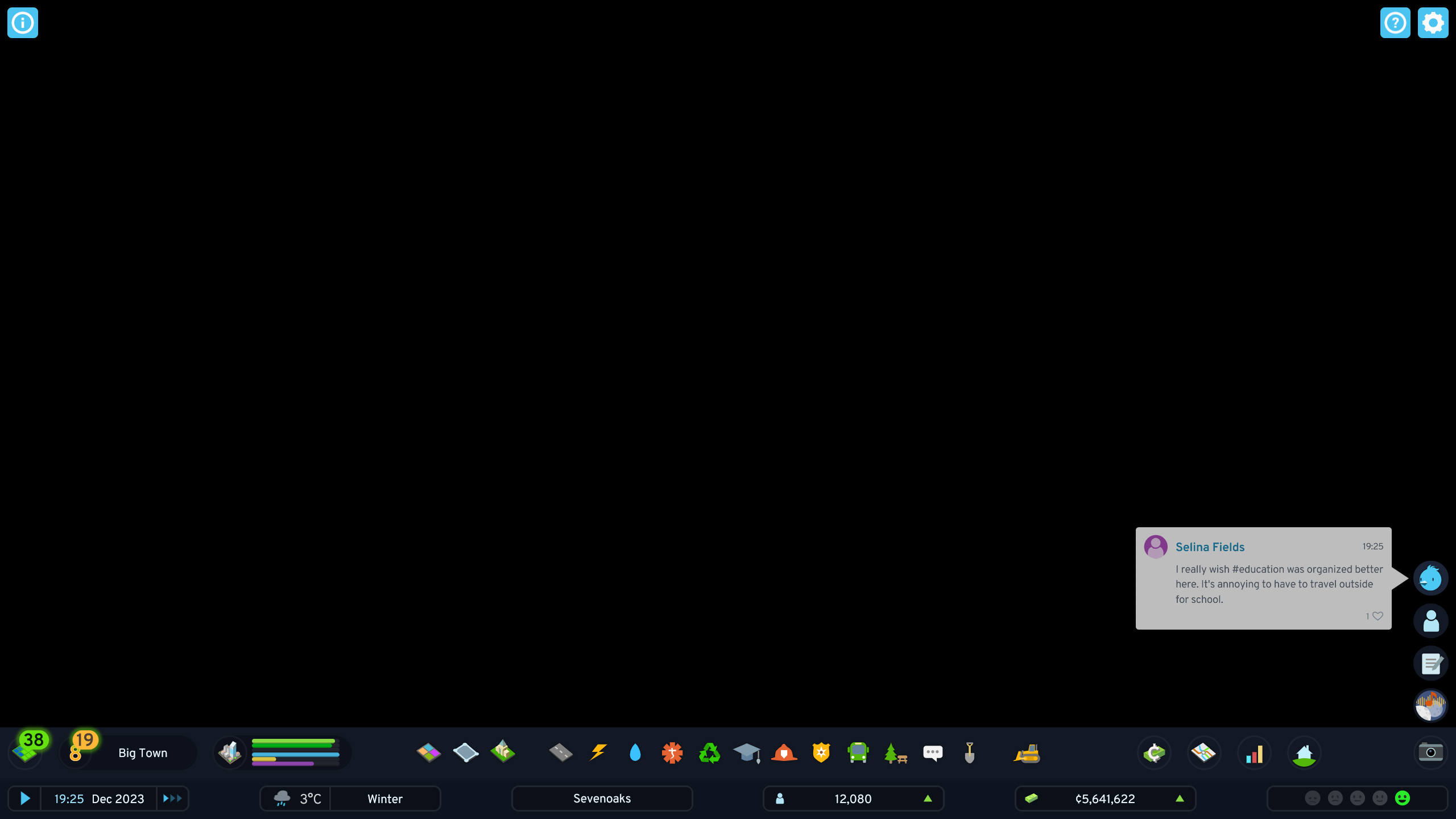Switch to the citizens sidebar tab
The height and width of the screenshot is (819, 1456).
(1431, 621)
